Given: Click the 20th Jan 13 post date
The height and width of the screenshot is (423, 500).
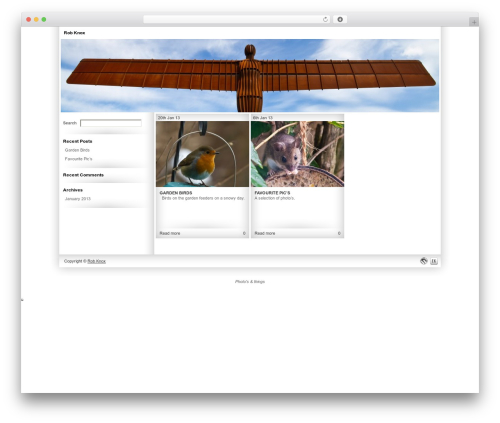Looking at the screenshot, I should tap(169, 118).
